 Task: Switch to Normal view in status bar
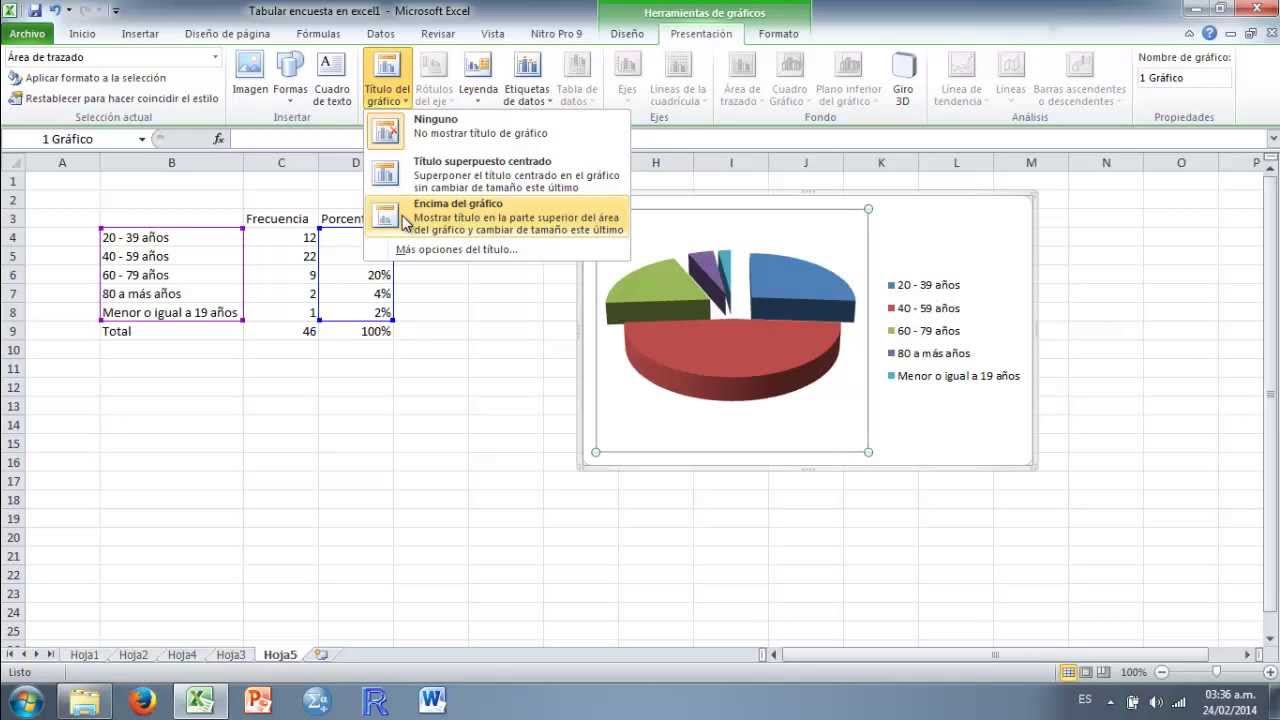click(x=1069, y=673)
